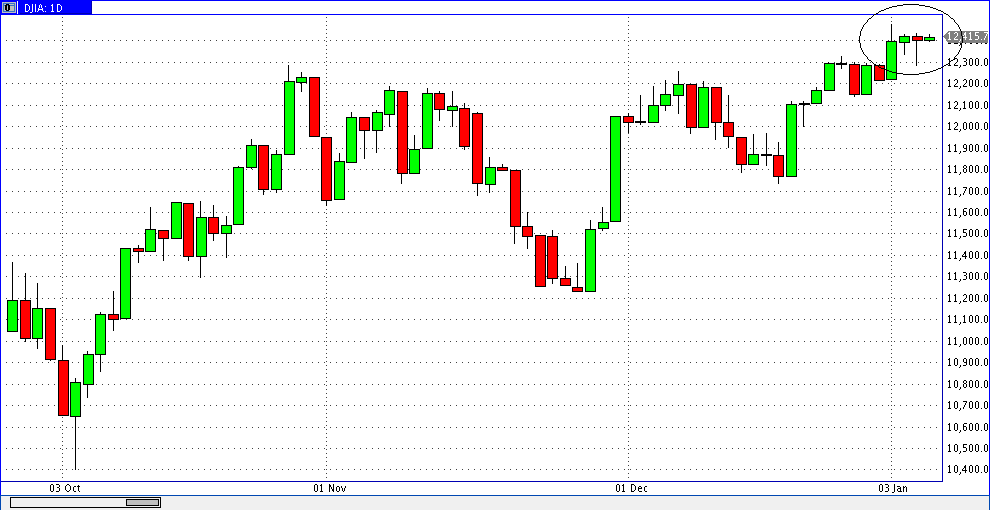Viewport: 990px width, 510px height.
Task: Click the 12,100.0 price axis label
Action: [x=968, y=105]
